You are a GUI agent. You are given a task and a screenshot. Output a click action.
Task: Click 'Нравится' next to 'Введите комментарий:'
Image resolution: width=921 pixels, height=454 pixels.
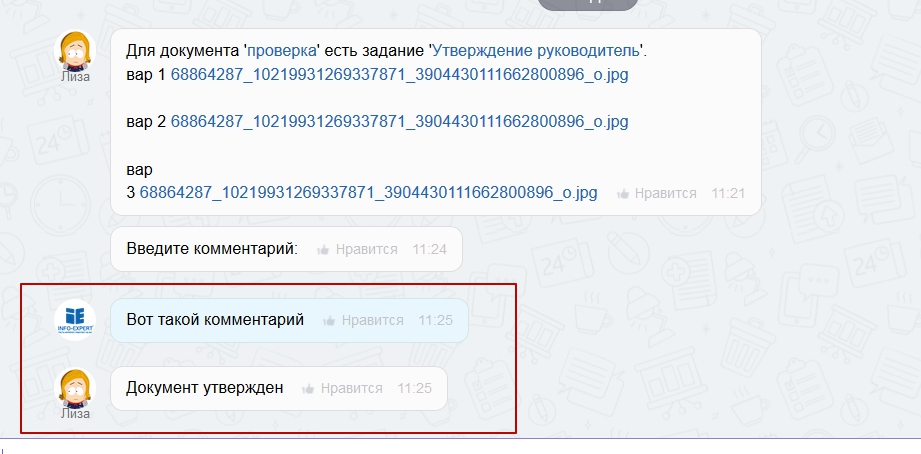pyautogui.click(x=367, y=250)
